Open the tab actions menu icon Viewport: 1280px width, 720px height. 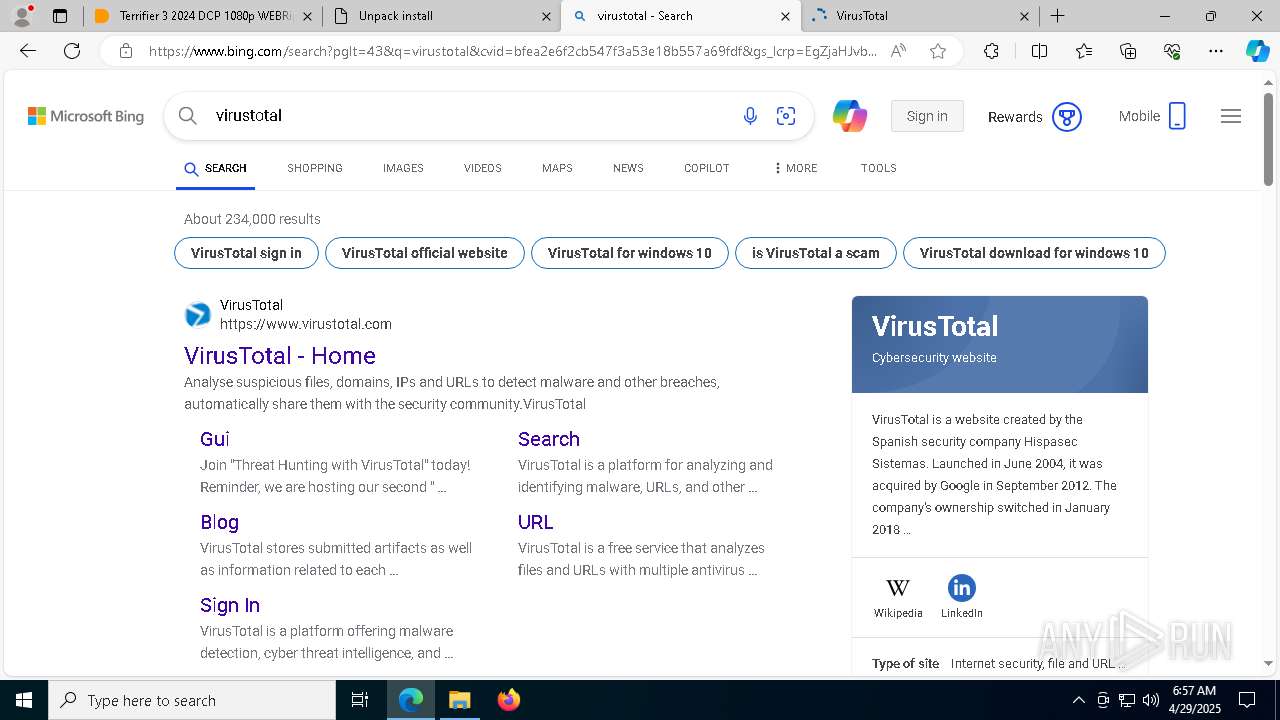[60, 16]
